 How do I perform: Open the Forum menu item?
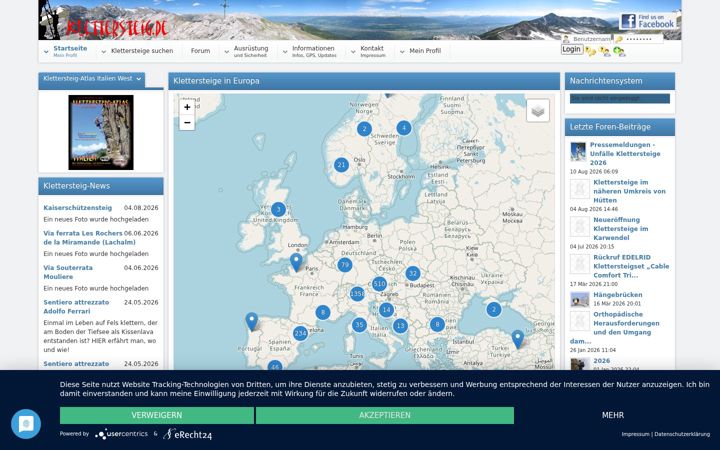click(200, 51)
